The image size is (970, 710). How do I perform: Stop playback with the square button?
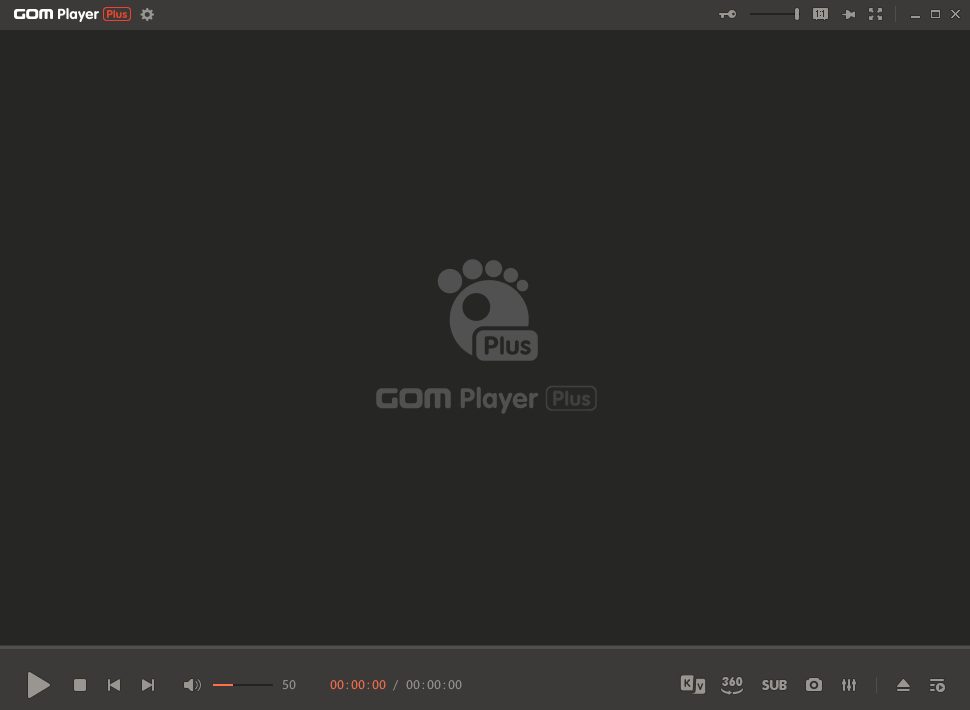tap(80, 685)
